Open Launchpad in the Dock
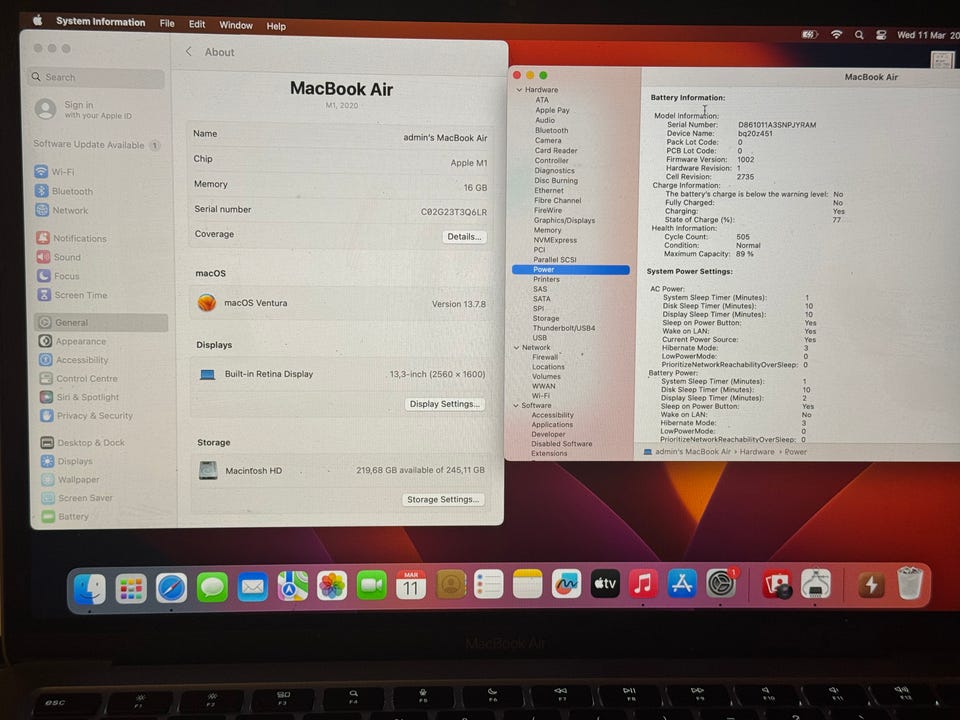960x720 pixels. coord(130,588)
